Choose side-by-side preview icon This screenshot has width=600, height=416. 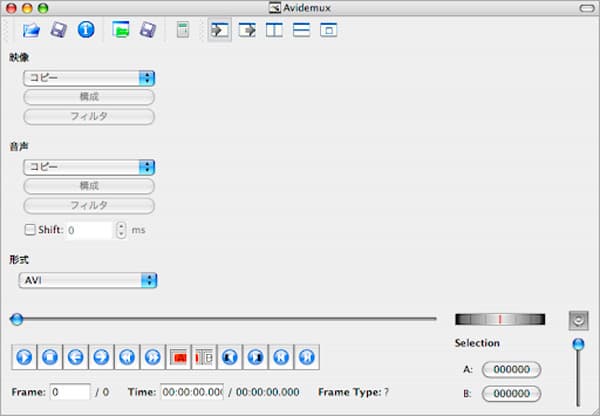(x=274, y=30)
